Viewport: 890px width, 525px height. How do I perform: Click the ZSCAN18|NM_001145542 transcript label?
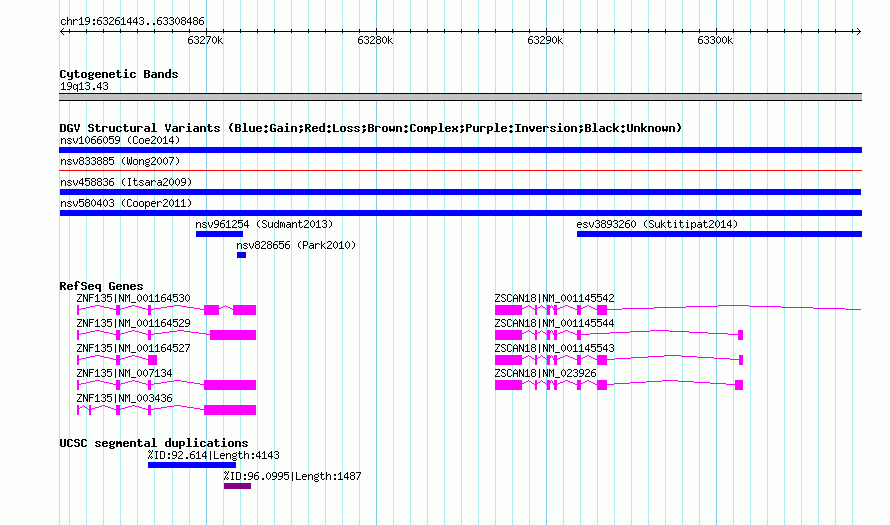coord(555,298)
